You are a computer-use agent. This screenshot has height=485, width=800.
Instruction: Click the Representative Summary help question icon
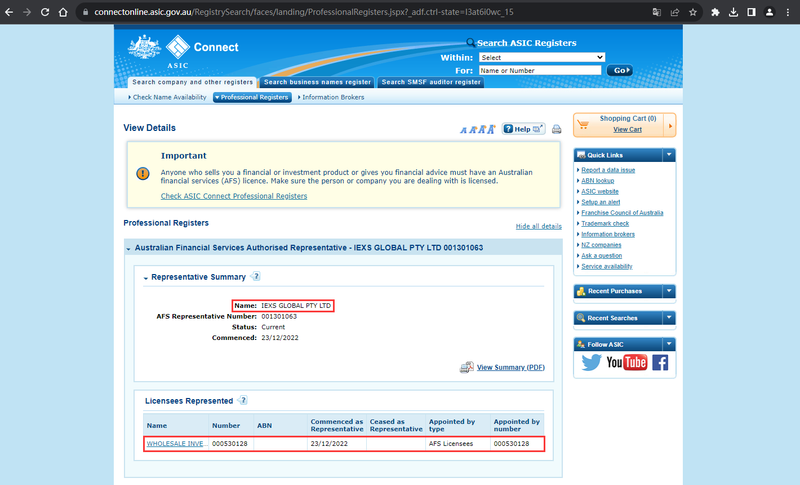click(256, 276)
